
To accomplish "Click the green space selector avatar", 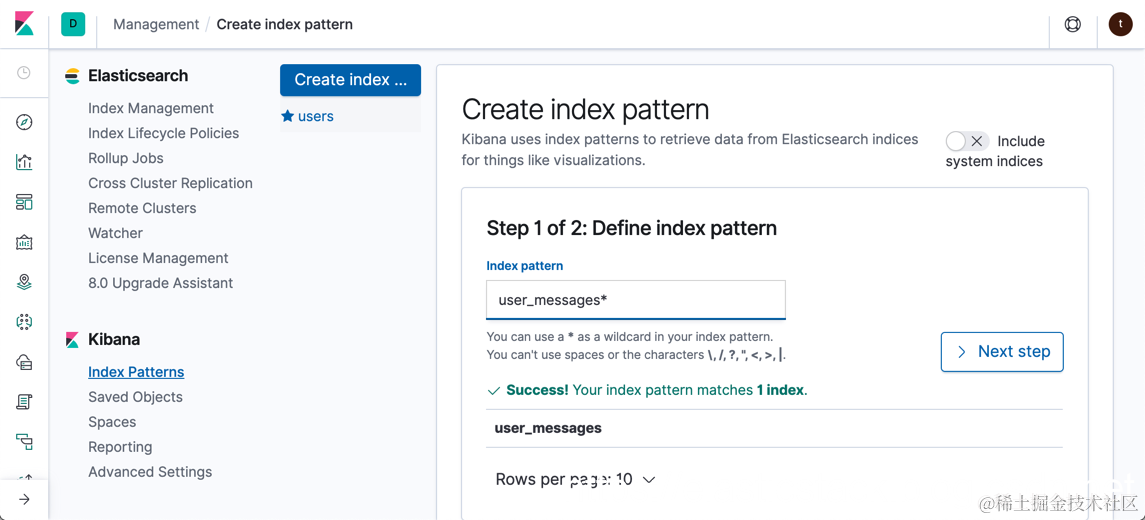I will coord(73,24).
